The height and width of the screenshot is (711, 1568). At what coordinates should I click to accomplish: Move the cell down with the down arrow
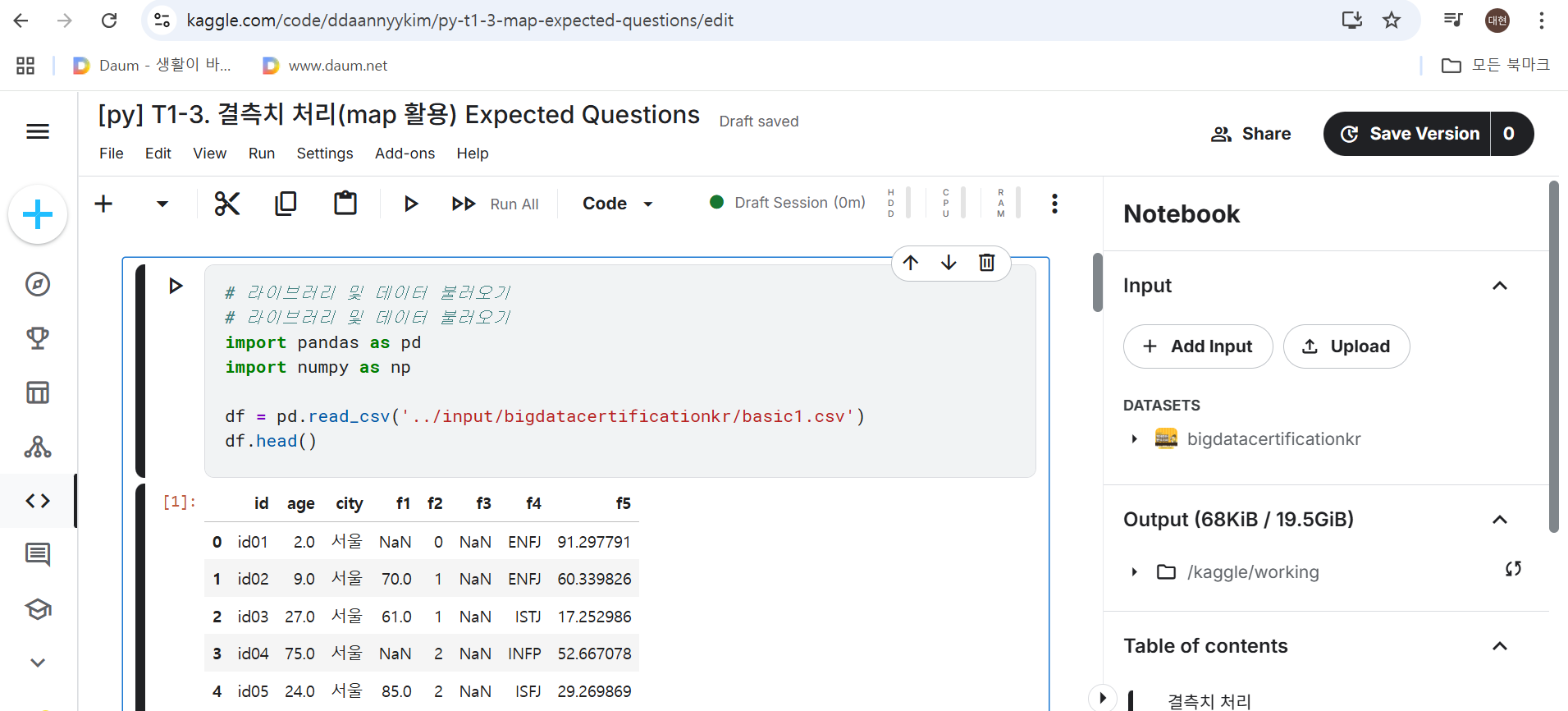click(x=949, y=263)
